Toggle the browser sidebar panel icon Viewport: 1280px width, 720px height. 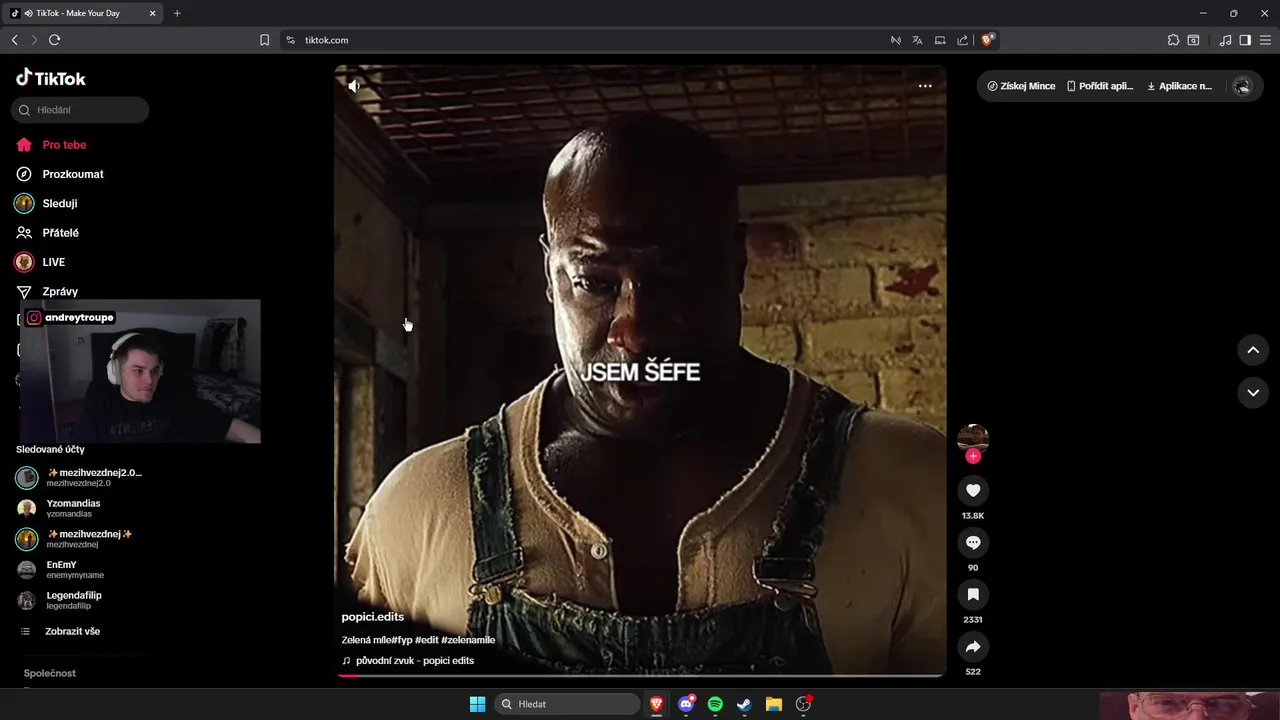1245,40
